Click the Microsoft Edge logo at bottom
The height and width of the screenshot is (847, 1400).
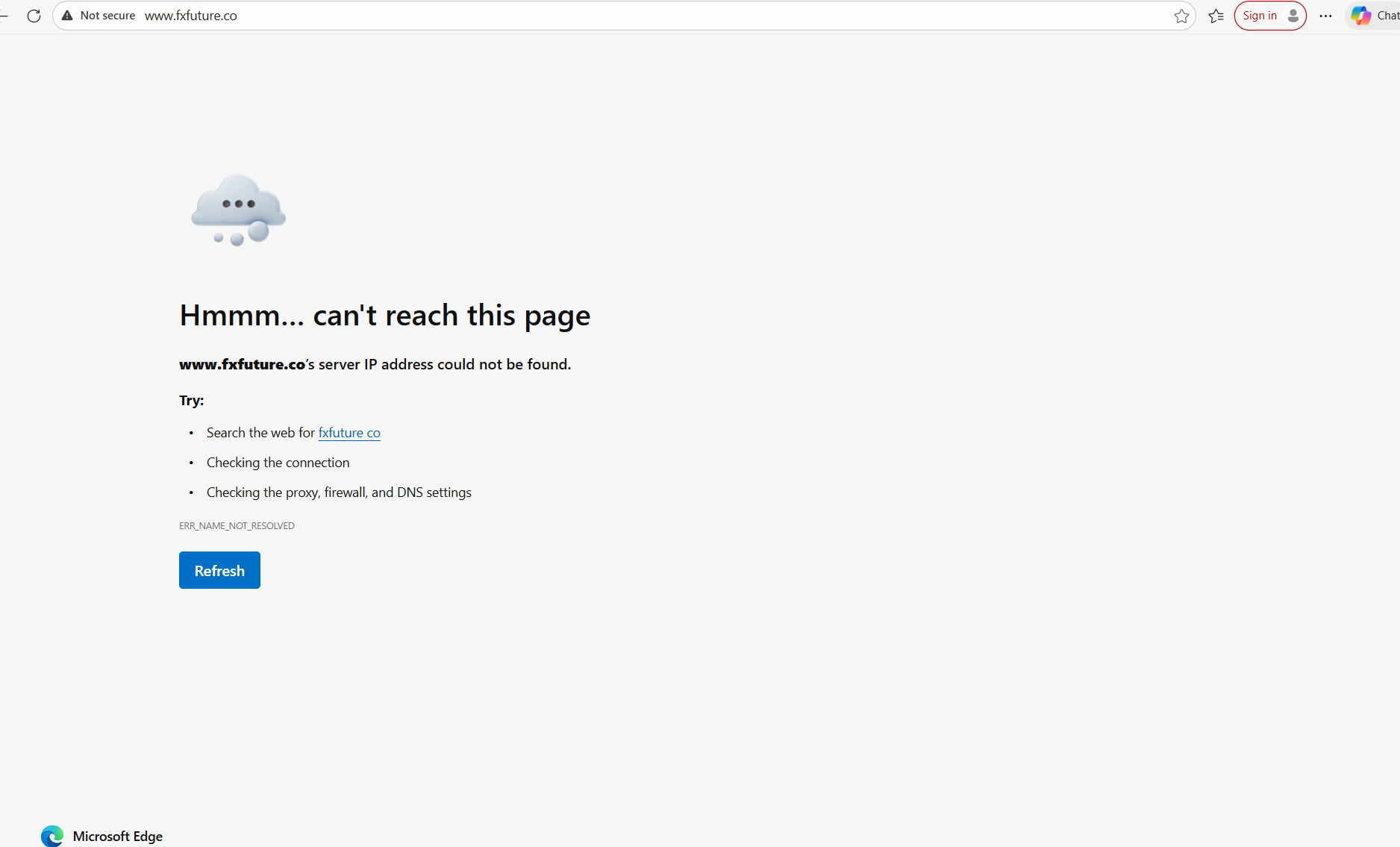point(52,836)
